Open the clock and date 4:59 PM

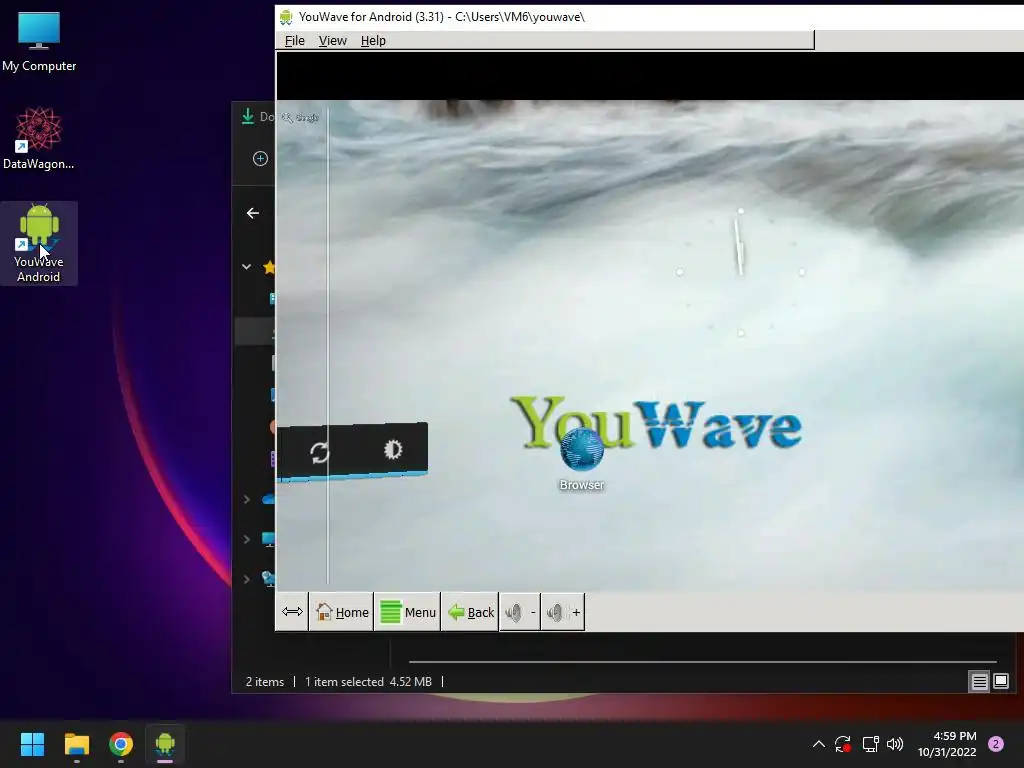click(x=947, y=744)
